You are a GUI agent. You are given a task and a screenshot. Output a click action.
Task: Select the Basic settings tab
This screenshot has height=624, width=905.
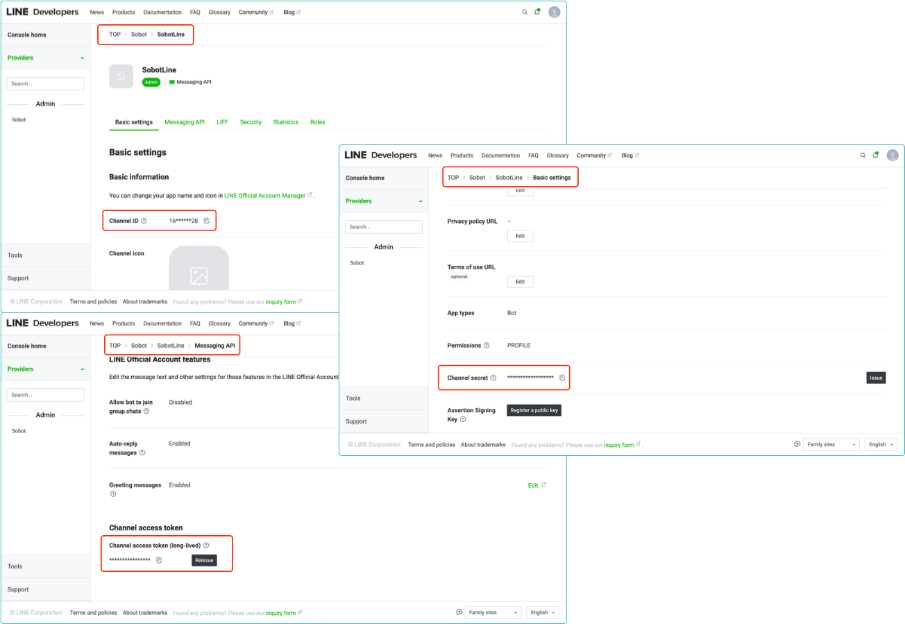pos(134,122)
